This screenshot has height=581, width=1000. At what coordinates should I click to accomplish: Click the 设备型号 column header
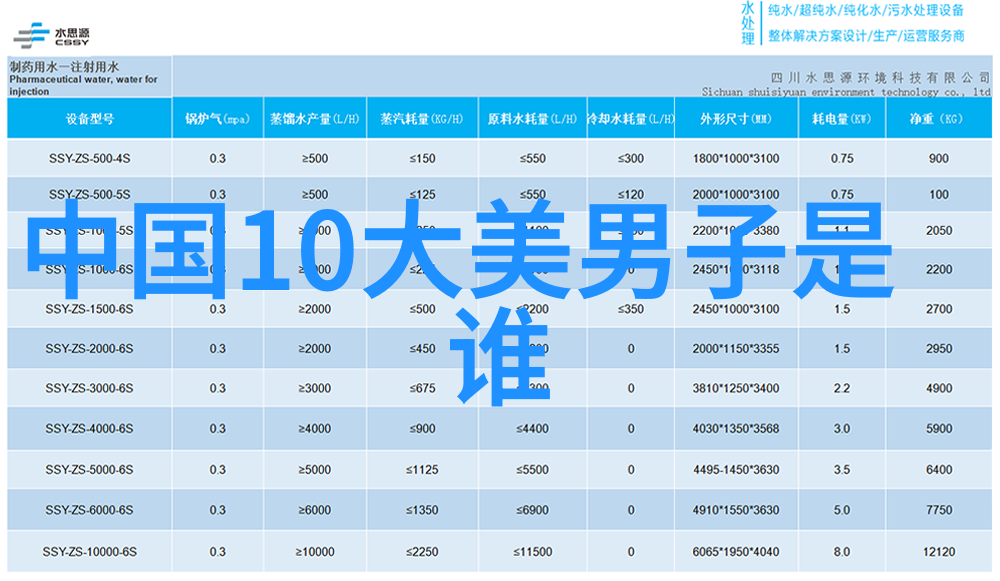point(89,119)
